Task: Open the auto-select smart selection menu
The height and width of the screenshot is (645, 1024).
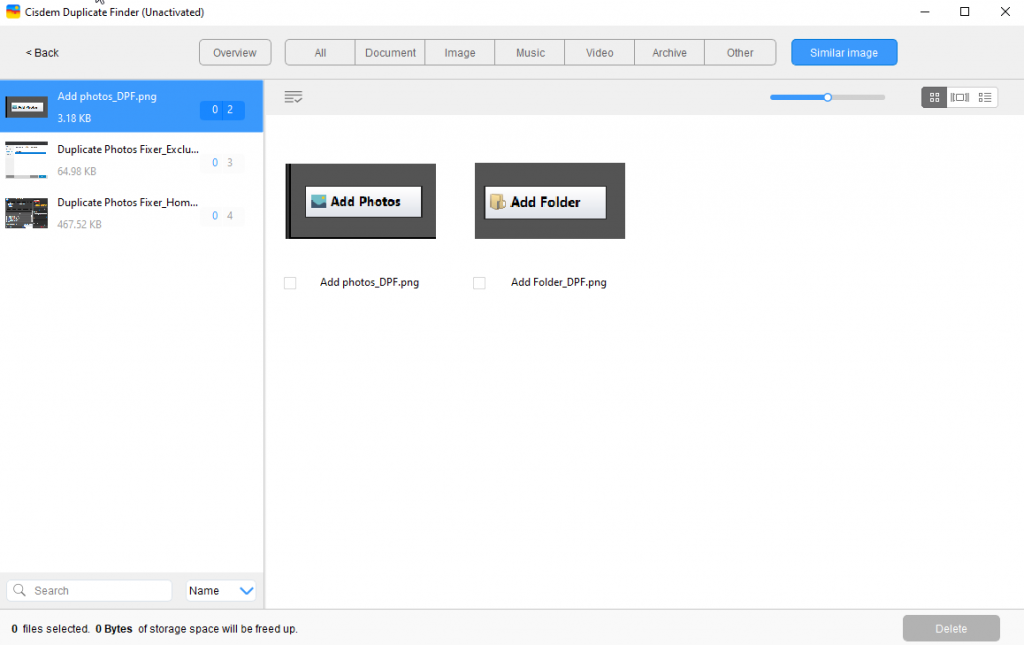Action: pos(293,96)
